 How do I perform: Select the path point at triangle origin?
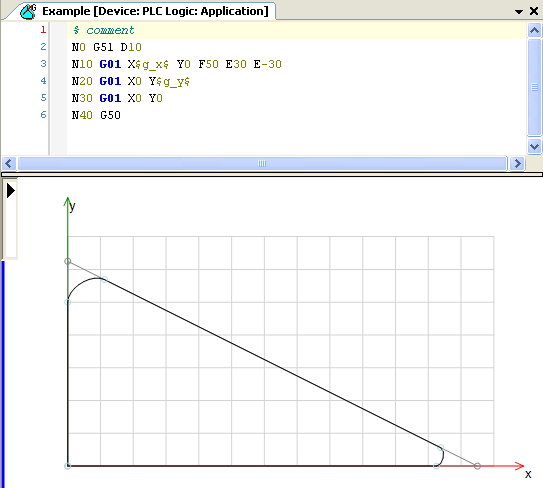point(68,466)
